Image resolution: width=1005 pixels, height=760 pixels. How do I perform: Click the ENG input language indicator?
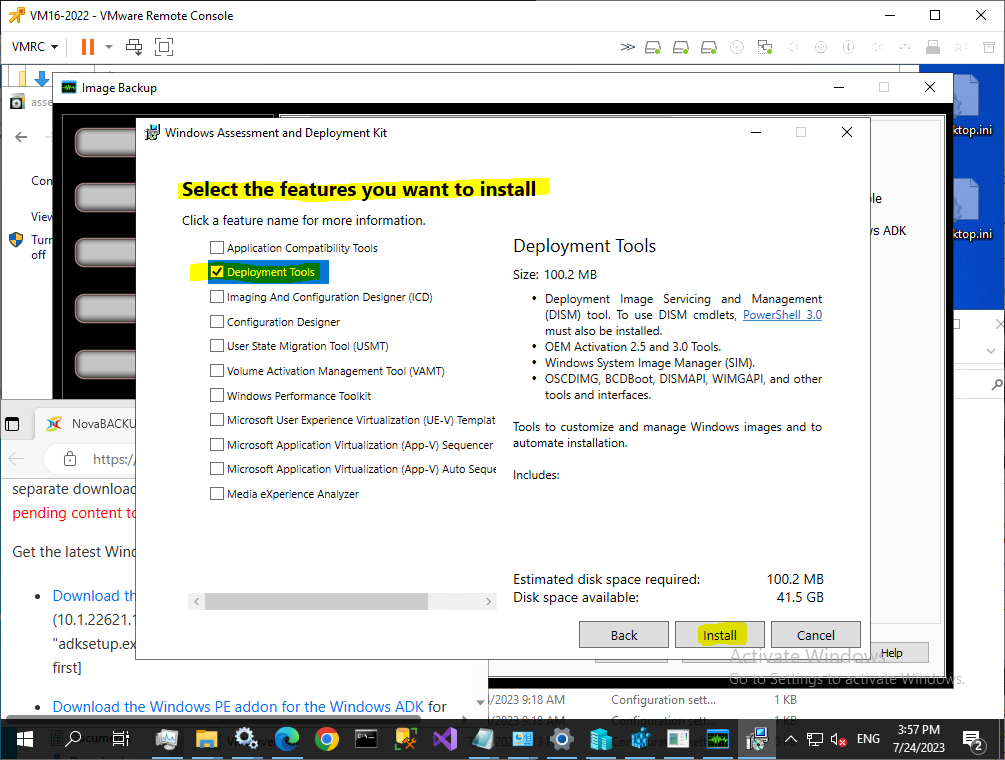pyautogui.click(x=868, y=739)
